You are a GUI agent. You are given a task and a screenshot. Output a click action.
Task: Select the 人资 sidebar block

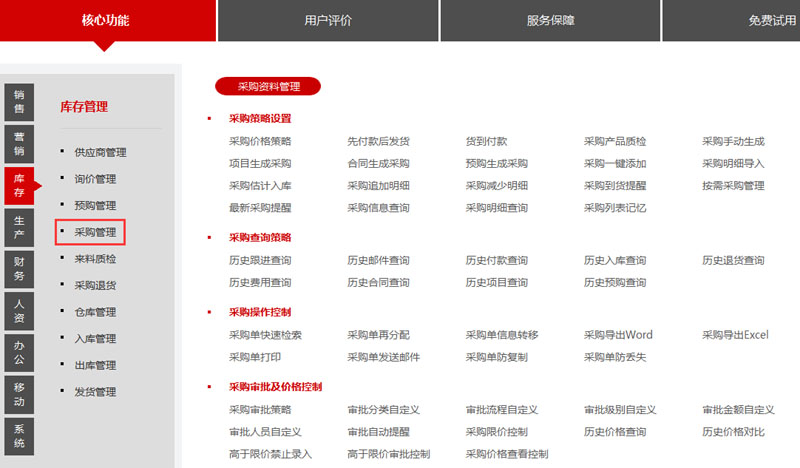[x=19, y=311]
